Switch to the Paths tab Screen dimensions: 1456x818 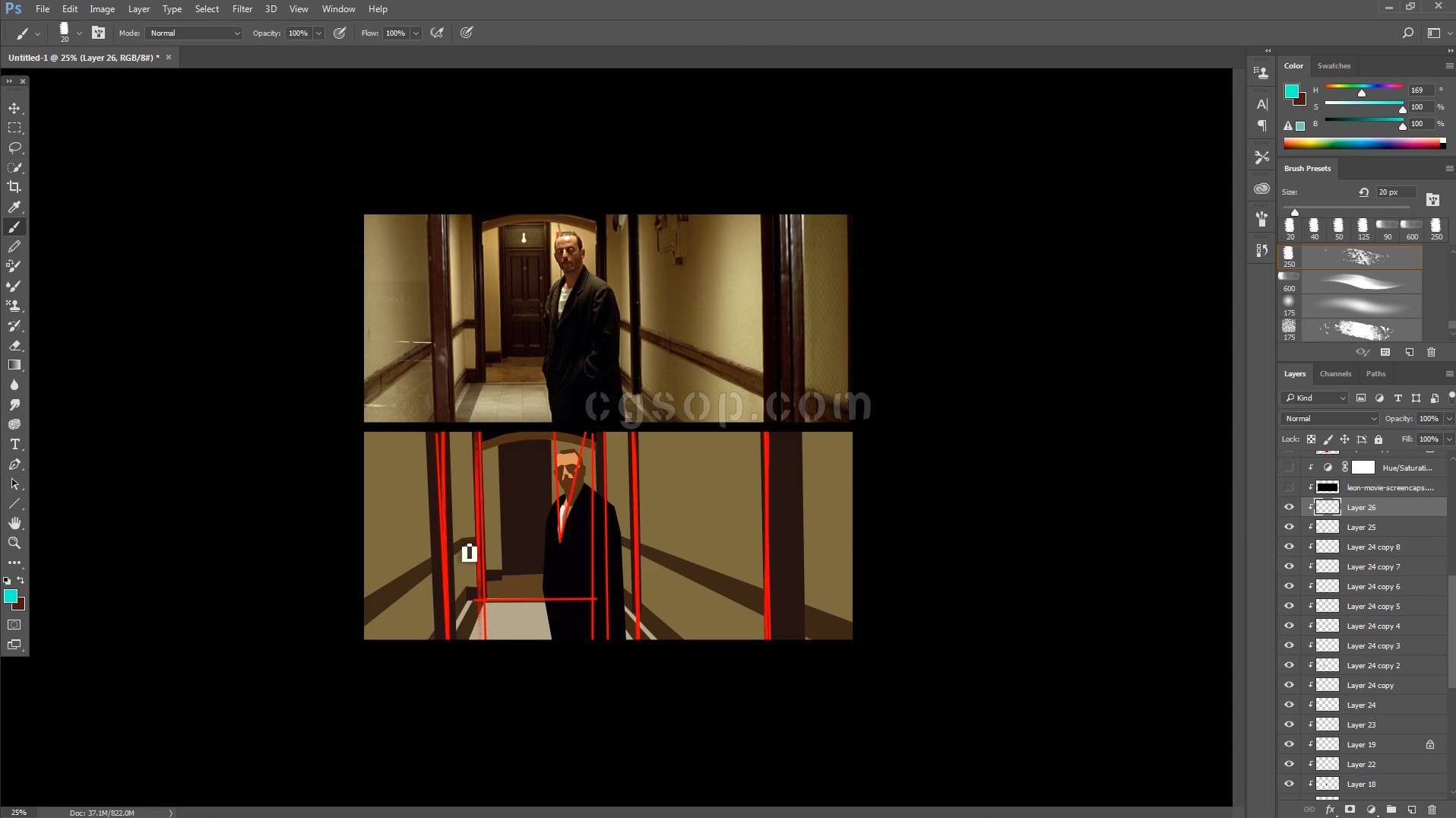click(1375, 374)
